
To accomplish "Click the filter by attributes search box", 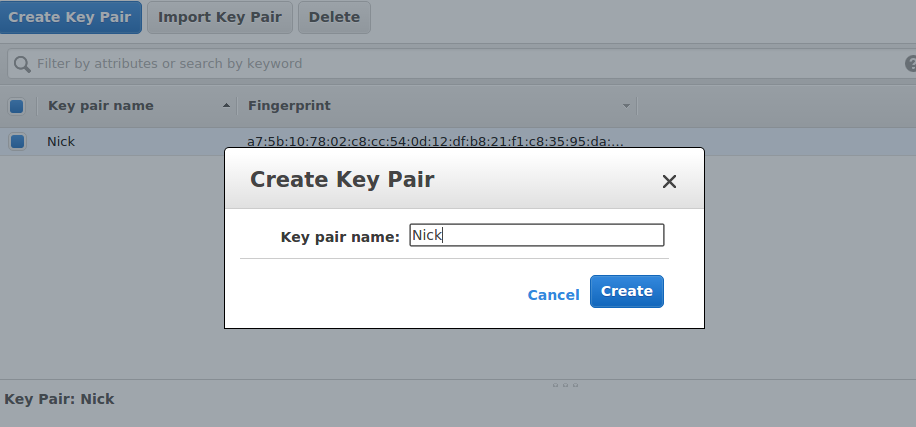I will pyautogui.click(x=462, y=64).
